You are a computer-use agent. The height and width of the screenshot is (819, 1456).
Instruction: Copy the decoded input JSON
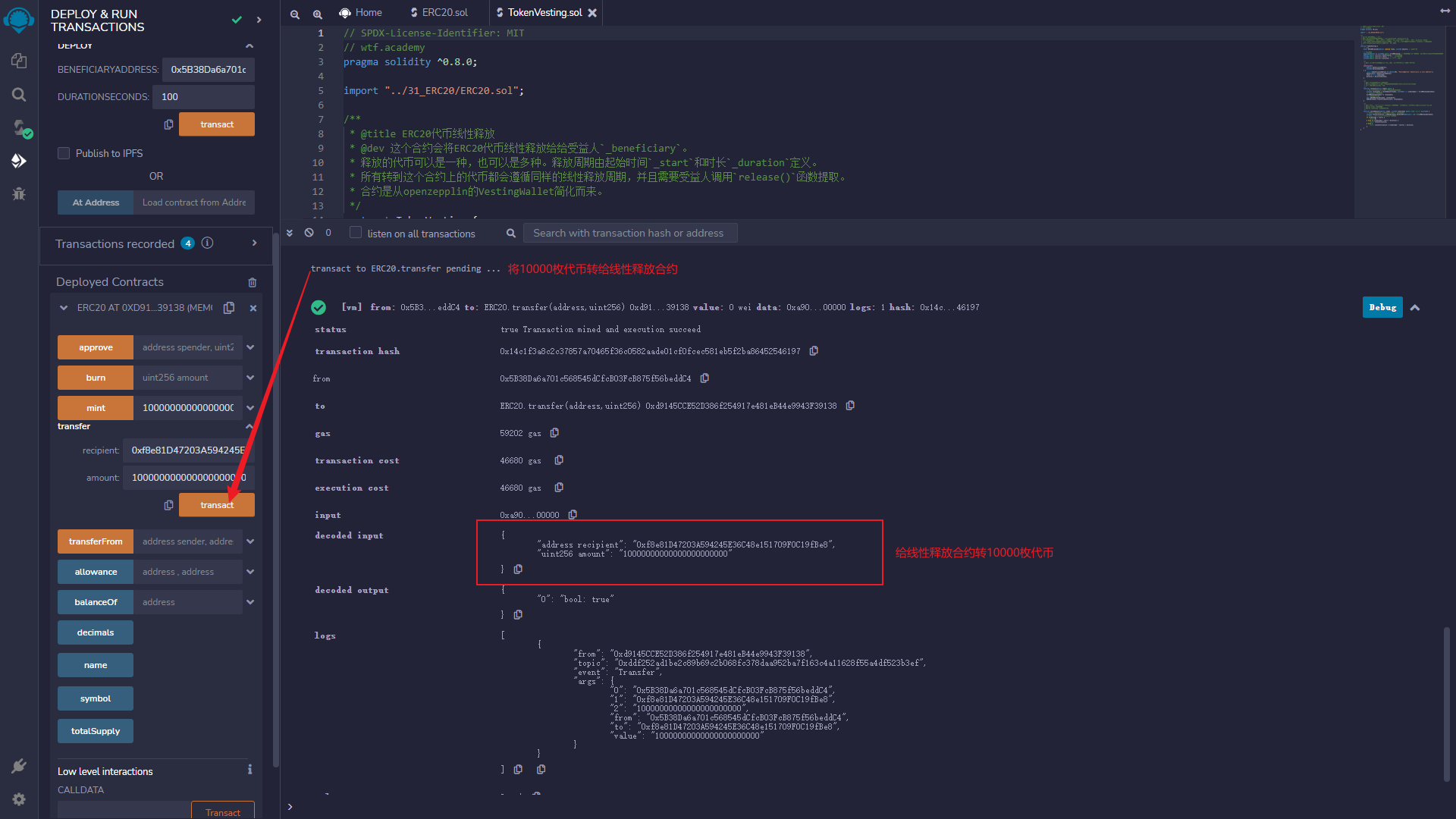[x=518, y=570]
